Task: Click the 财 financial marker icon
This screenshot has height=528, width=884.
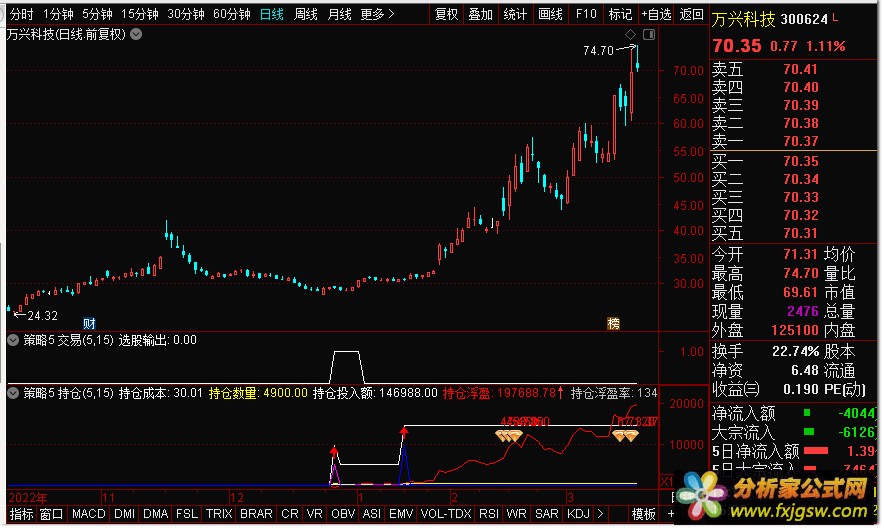Action: pos(89,323)
